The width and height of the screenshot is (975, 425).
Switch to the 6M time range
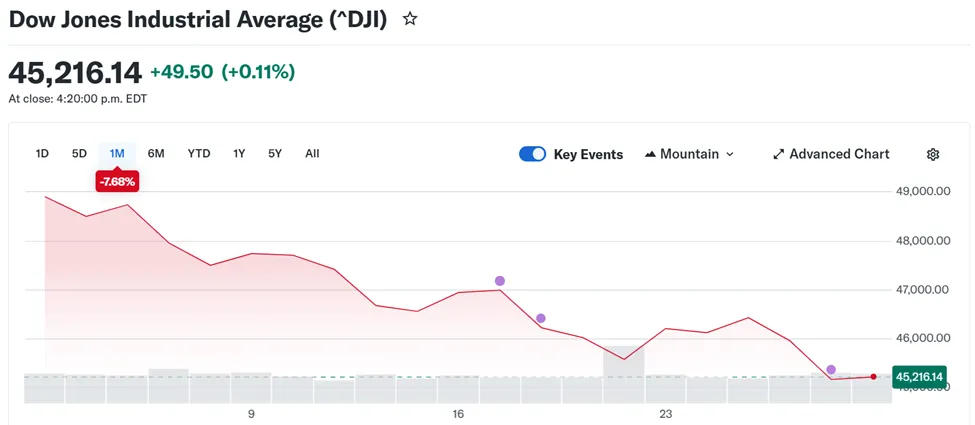(x=156, y=153)
